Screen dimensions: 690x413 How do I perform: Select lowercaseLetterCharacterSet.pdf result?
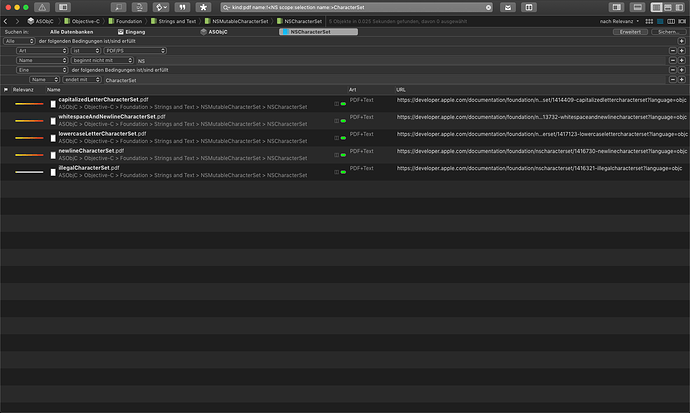pos(345,138)
